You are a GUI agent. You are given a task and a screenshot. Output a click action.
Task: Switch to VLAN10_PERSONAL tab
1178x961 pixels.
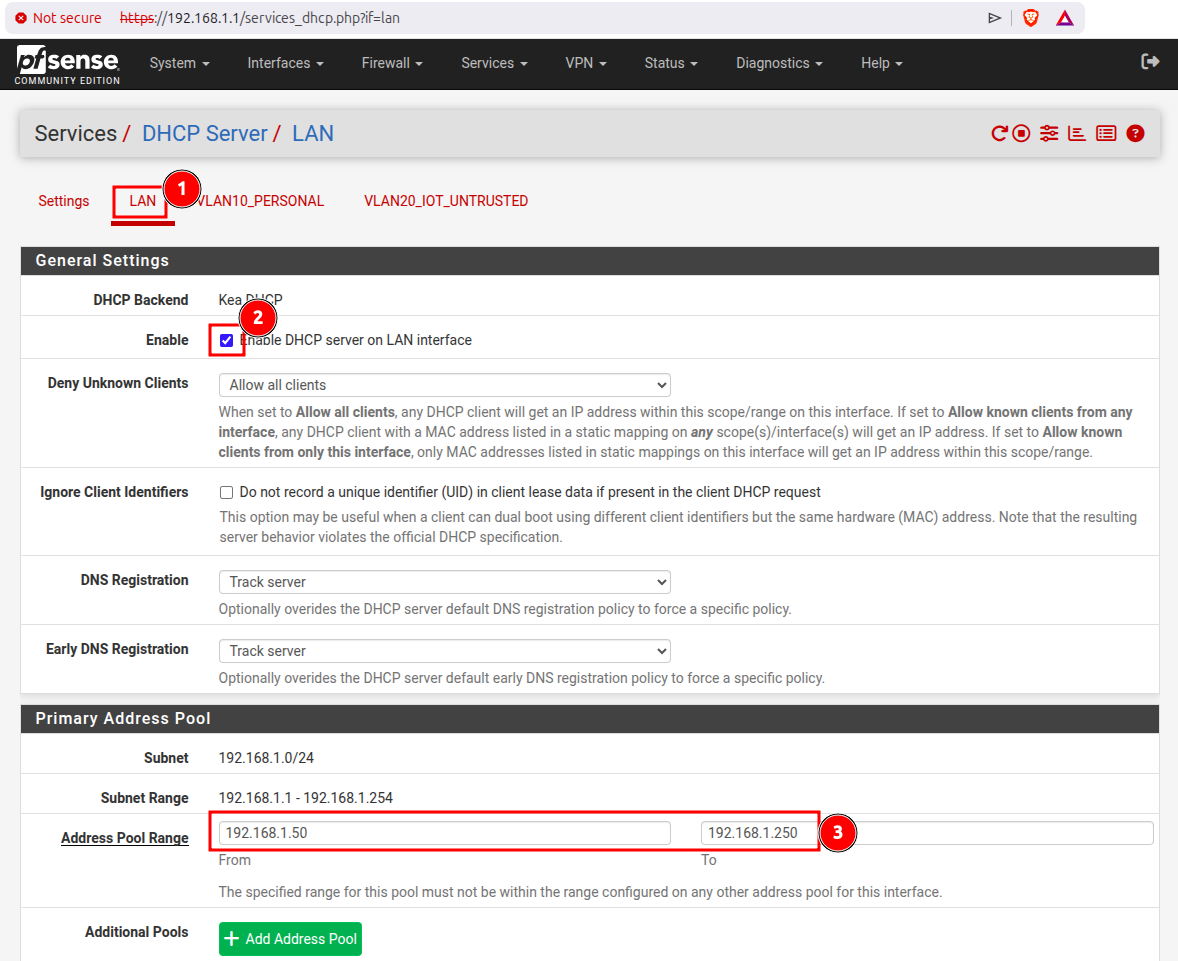tap(260, 201)
